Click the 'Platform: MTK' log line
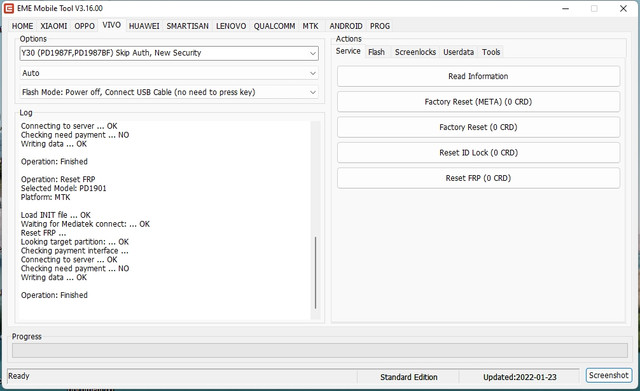 [45, 197]
